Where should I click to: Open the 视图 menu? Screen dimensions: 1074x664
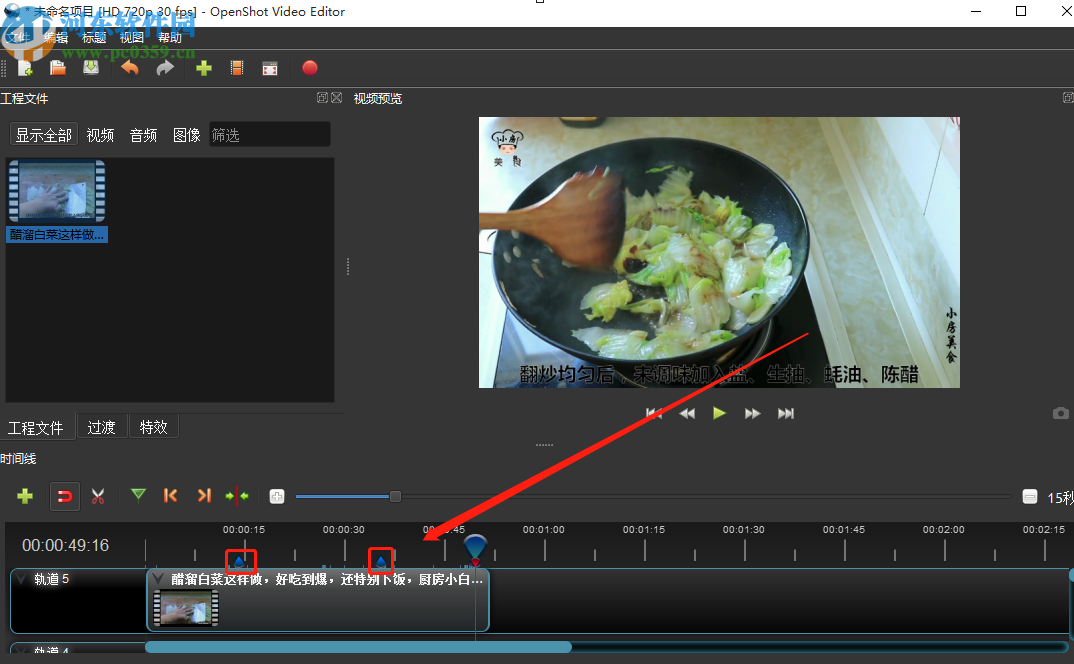pos(132,38)
